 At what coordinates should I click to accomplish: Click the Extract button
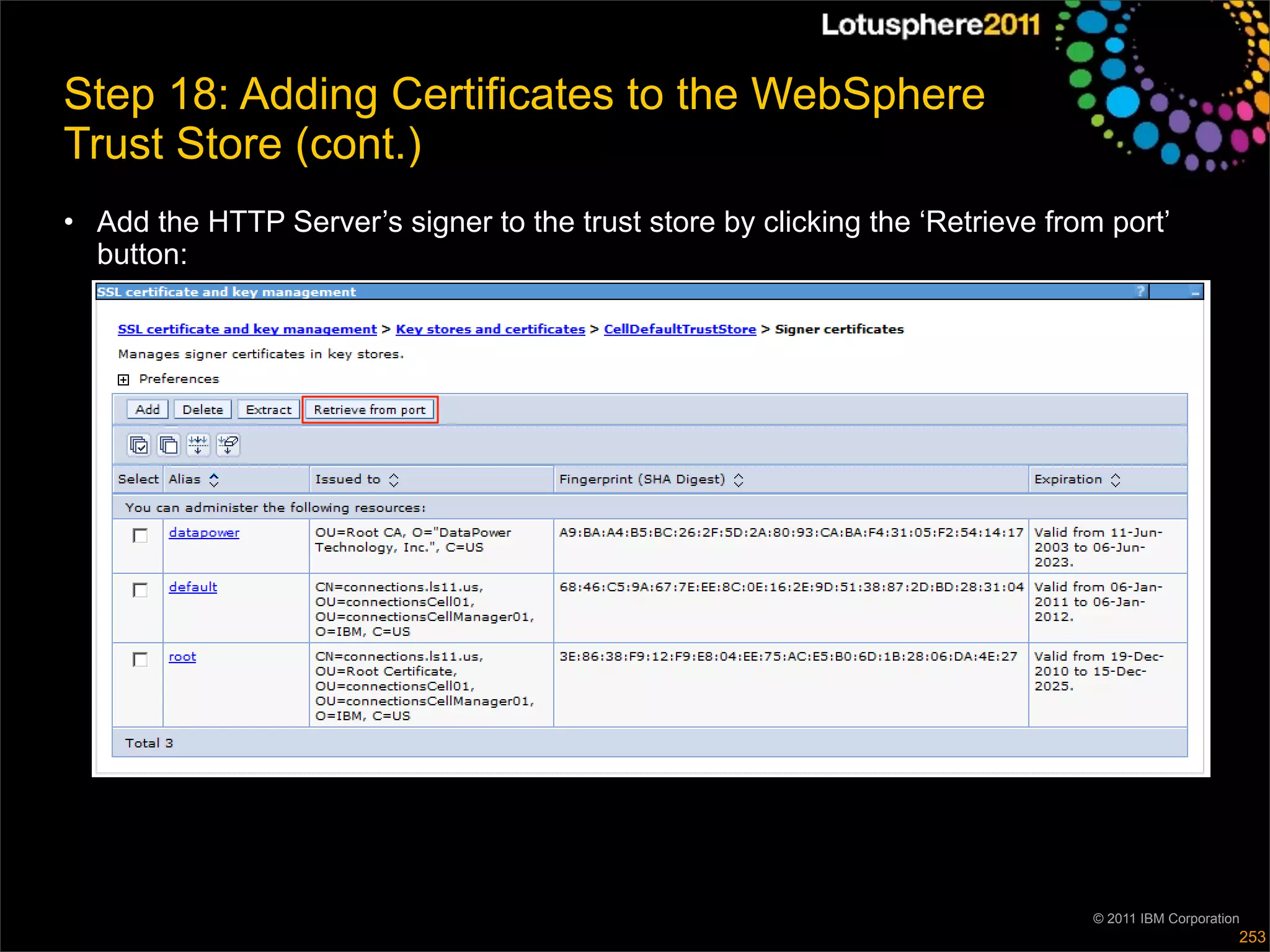(269, 410)
